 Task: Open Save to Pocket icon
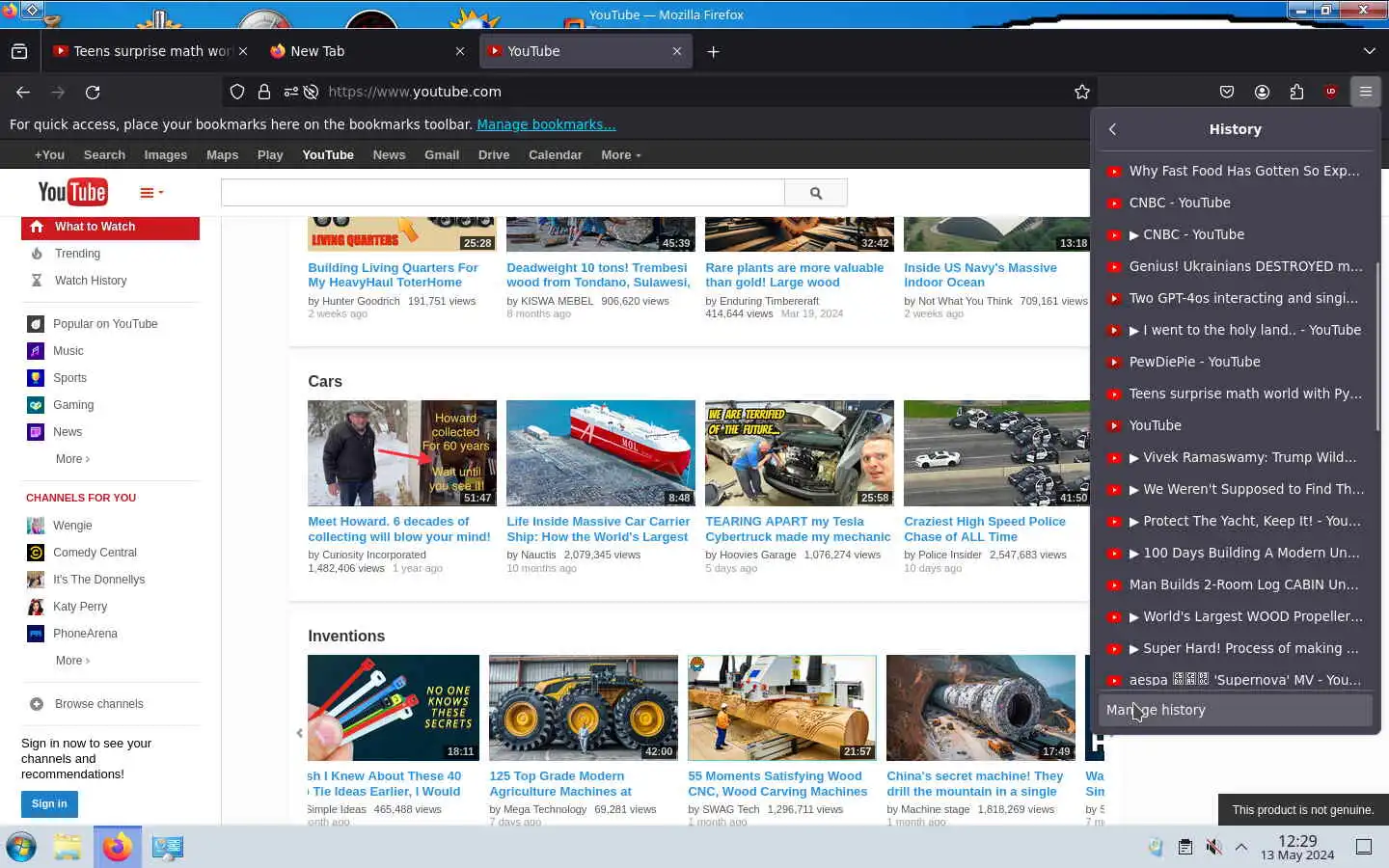tap(1227, 92)
